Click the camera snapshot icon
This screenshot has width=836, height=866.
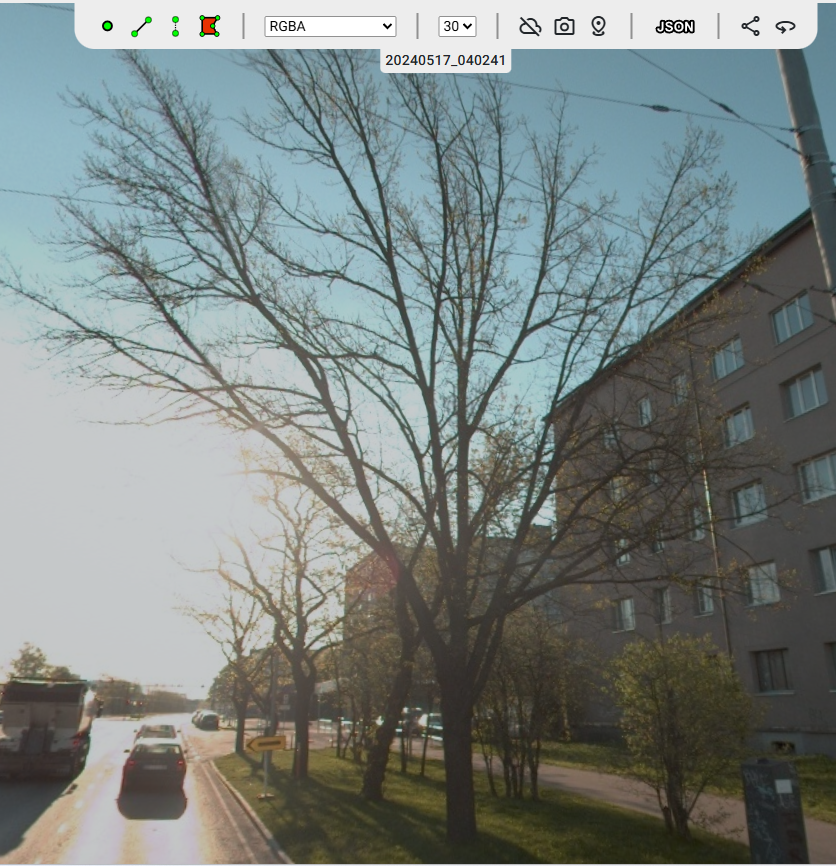[564, 26]
